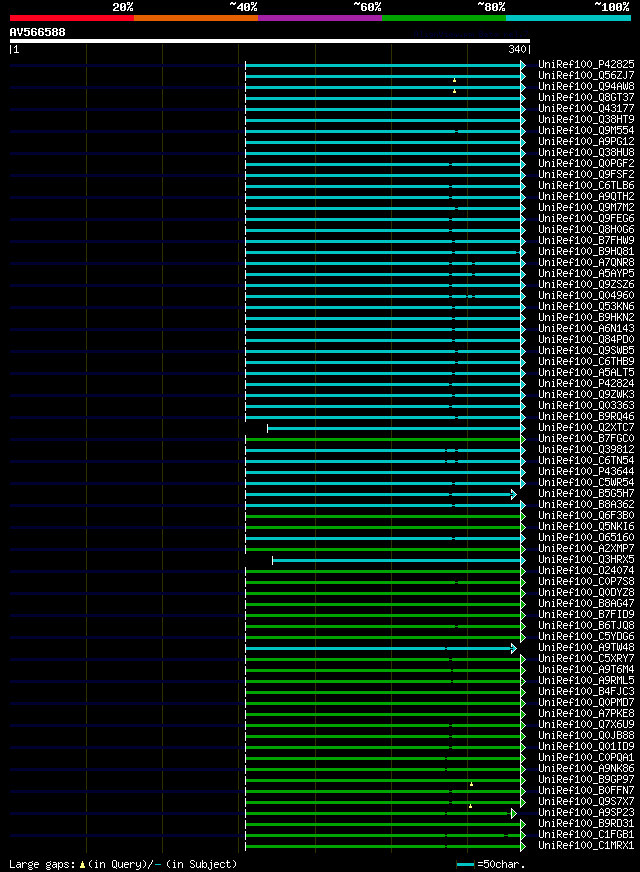640x872 pixels.
Task: Select the UniRef100_Q04960 label
Action: click(x=586, y=295)
